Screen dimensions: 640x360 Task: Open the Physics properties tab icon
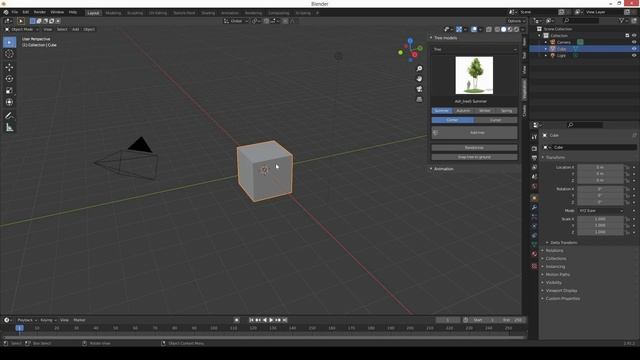pos(534,226)
